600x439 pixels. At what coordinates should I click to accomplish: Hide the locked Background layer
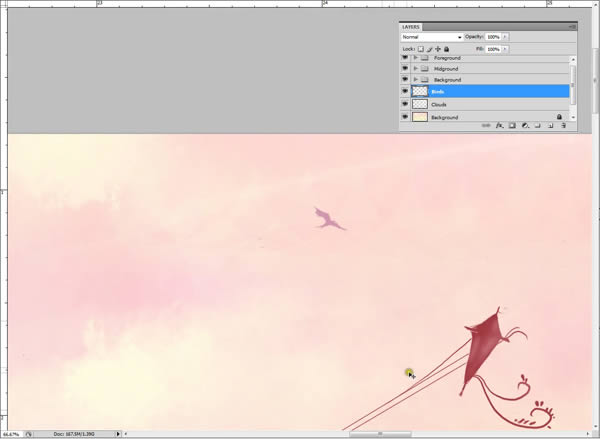(405, 117)
